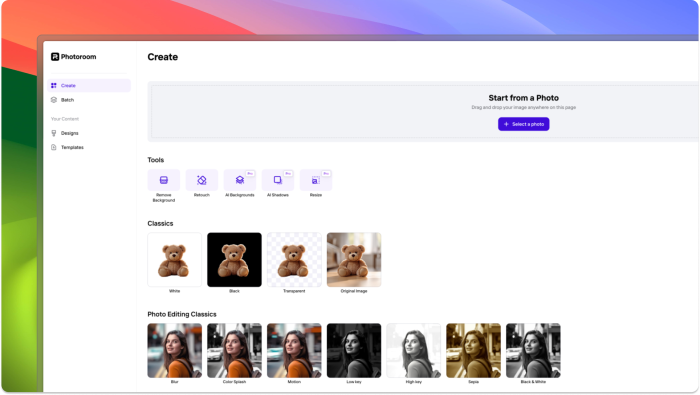The image size is (700, 395).
Task: Choose the Original Image teddy thumbnail
Action: 354,260
